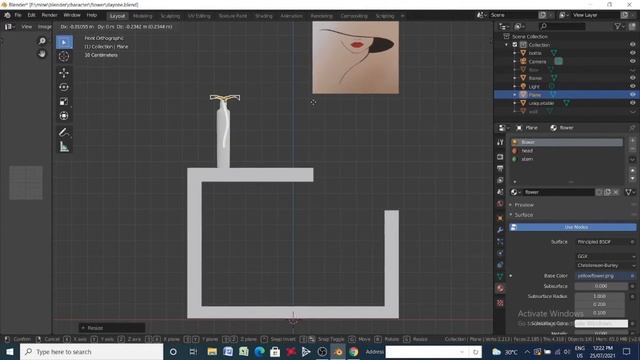Open the Physics properties tab
The width and height of the screenshot is (640, 360).
(500, 253)
